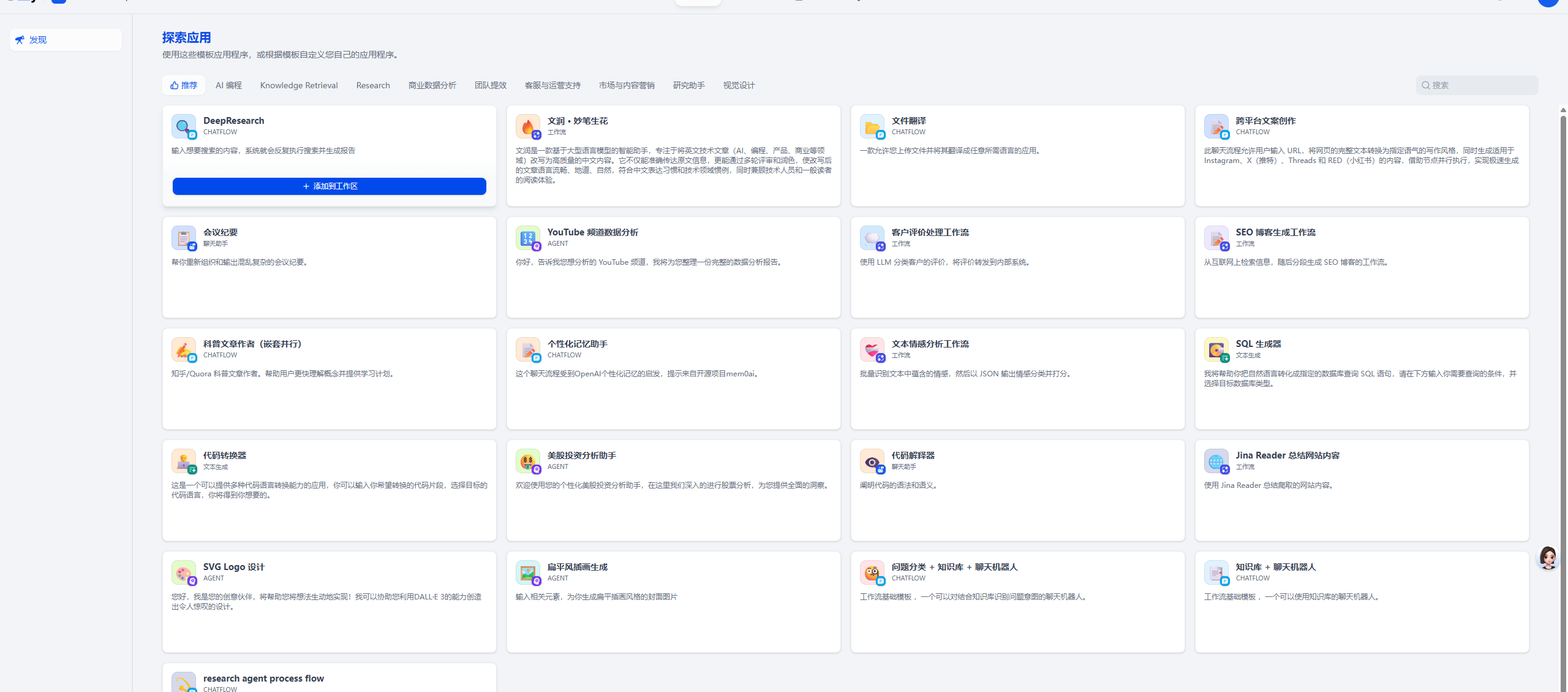Open the 视觉设计 category tab
This screenshot has width=1568, height=692.
(x=739, y=85)
